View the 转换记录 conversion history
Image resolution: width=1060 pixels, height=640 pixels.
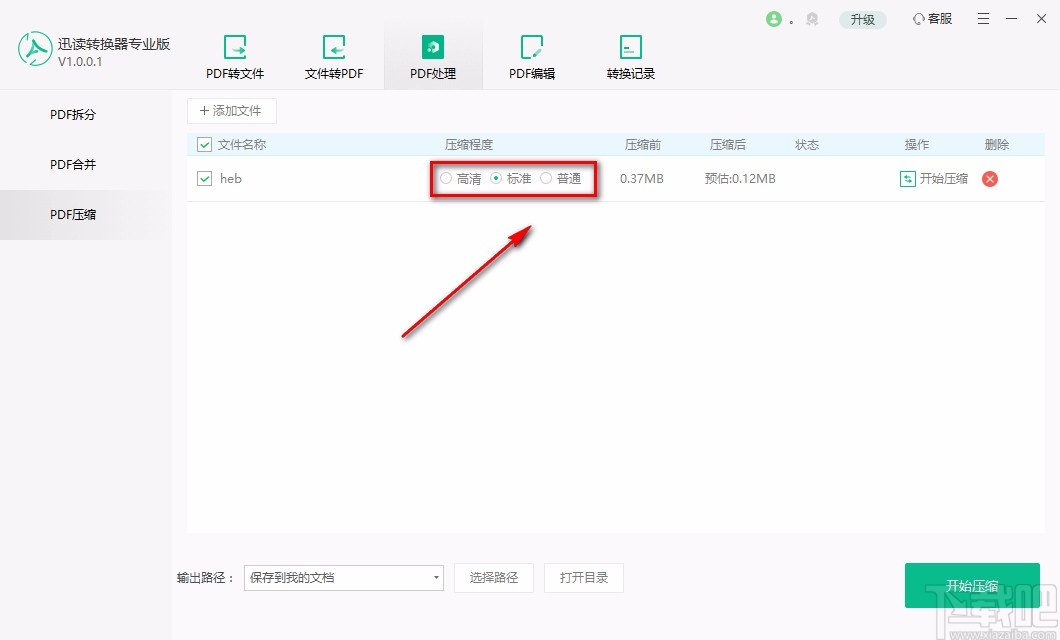pyautogui.click(x=630, y=55)
